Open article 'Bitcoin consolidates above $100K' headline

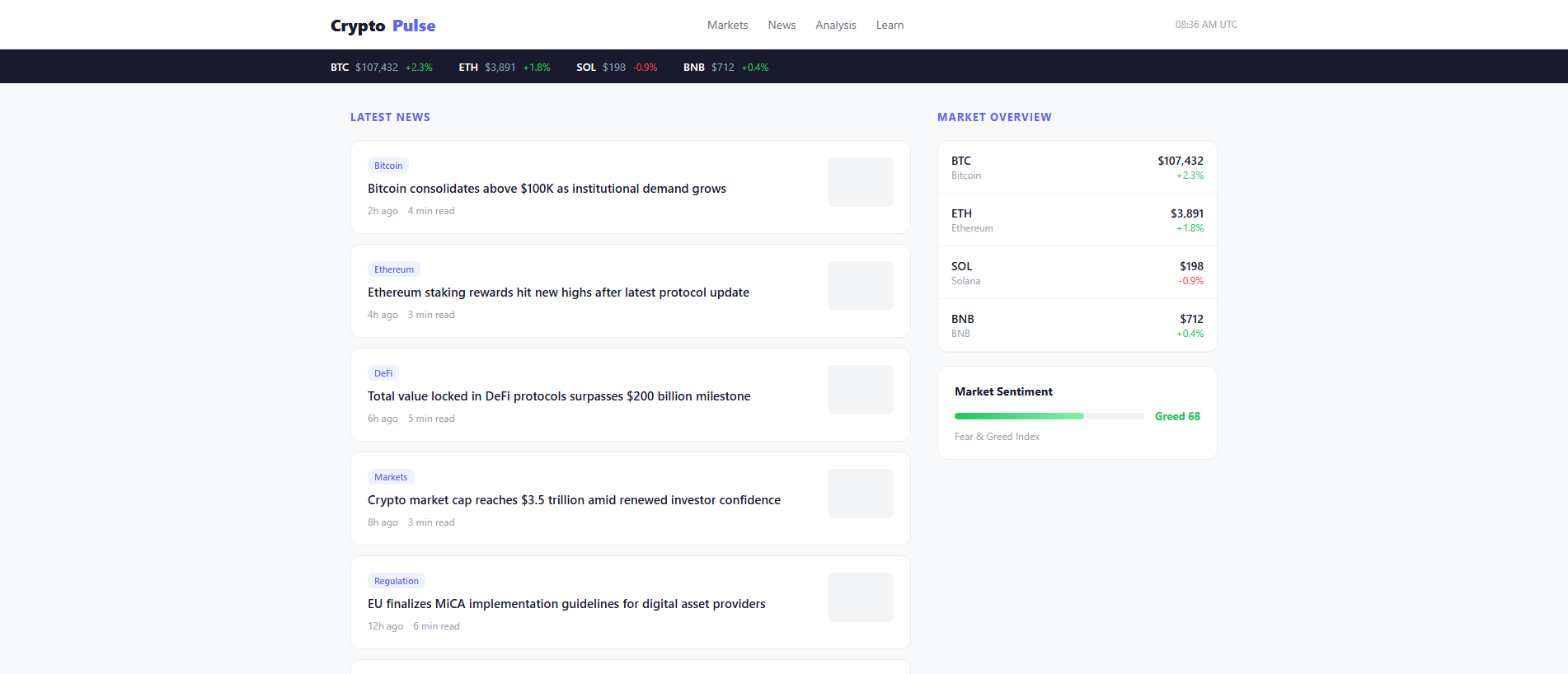pyautogui.click(x=547, y=189)
